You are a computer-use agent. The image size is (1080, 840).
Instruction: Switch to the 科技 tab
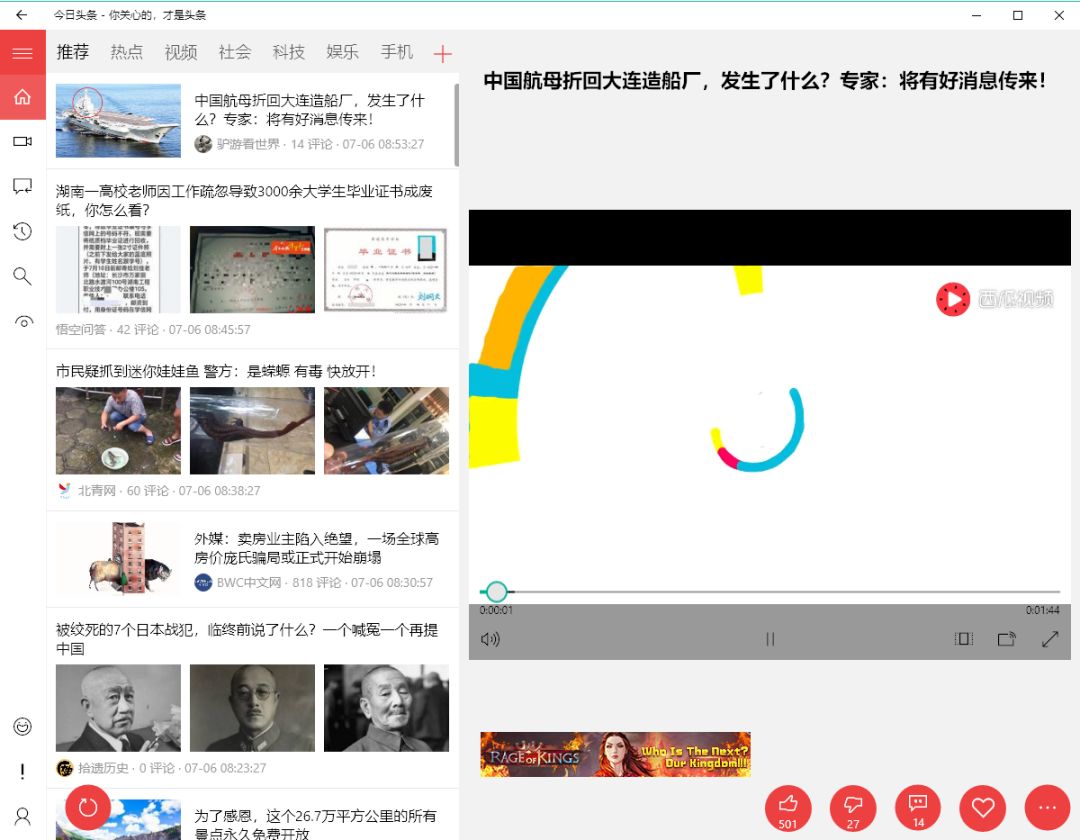(x=289, y=52)
